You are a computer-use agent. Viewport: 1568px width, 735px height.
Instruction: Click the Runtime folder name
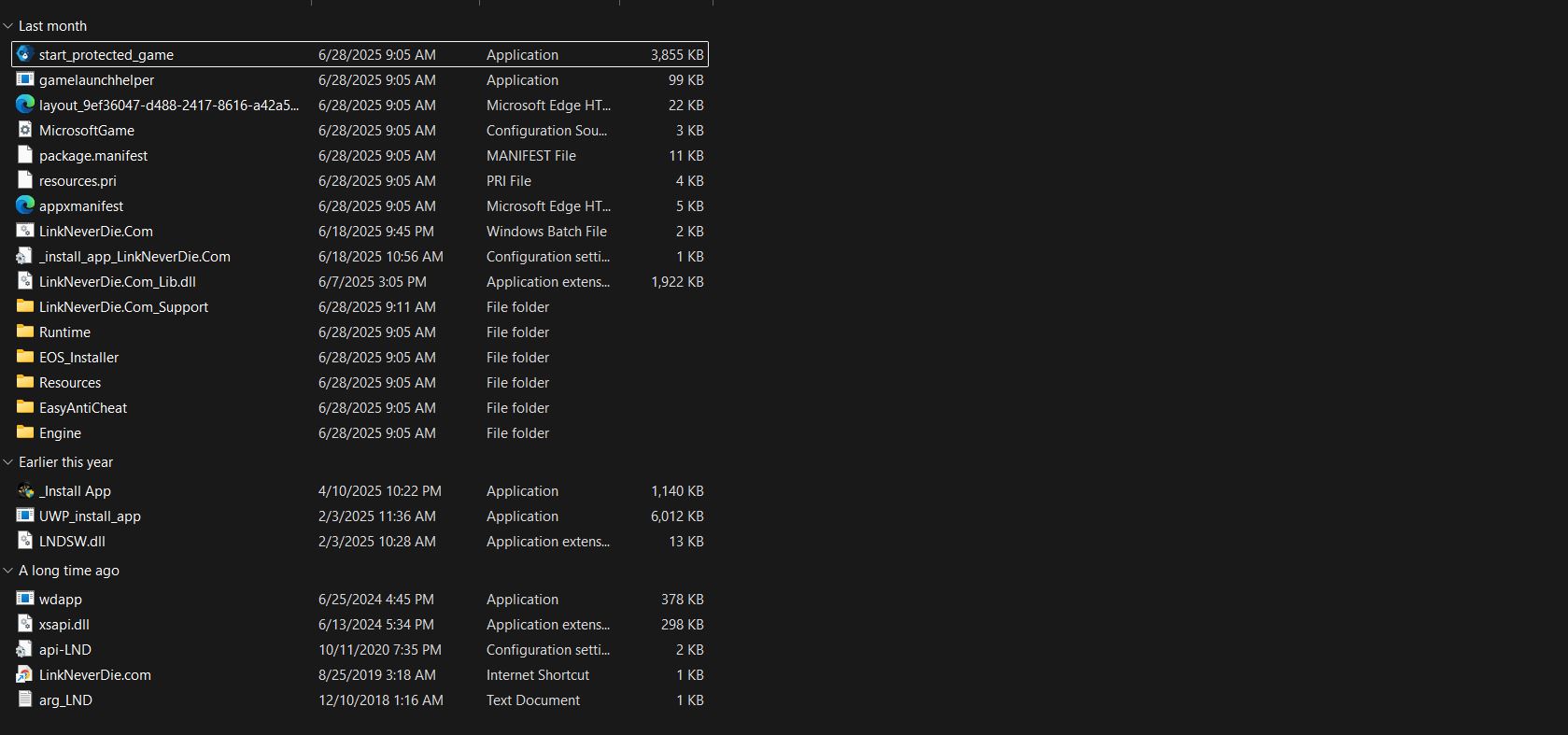point(64,332)
